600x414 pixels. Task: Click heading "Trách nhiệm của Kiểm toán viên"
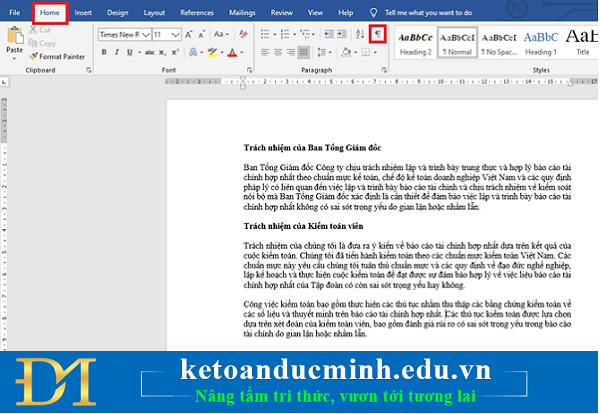pyautogui.click(x=303, y=227)
